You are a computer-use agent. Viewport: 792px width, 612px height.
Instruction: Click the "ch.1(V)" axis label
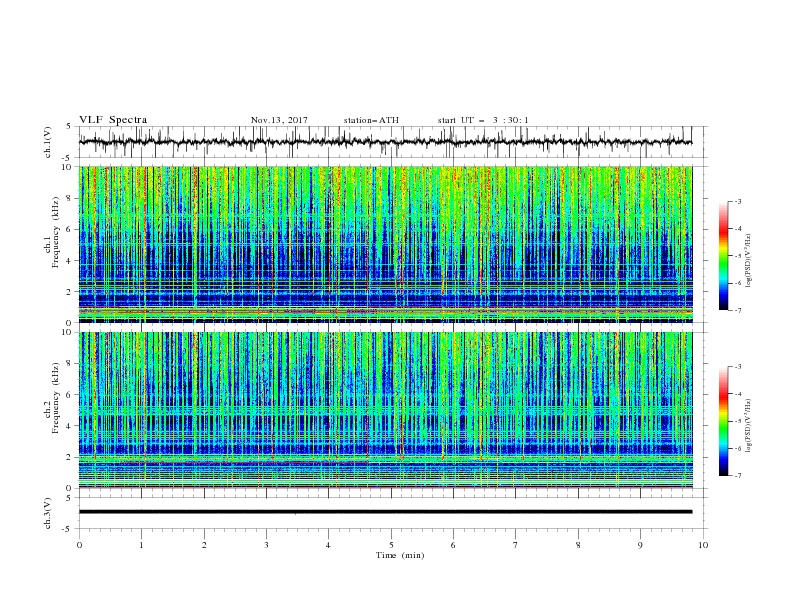pos(48,142)
